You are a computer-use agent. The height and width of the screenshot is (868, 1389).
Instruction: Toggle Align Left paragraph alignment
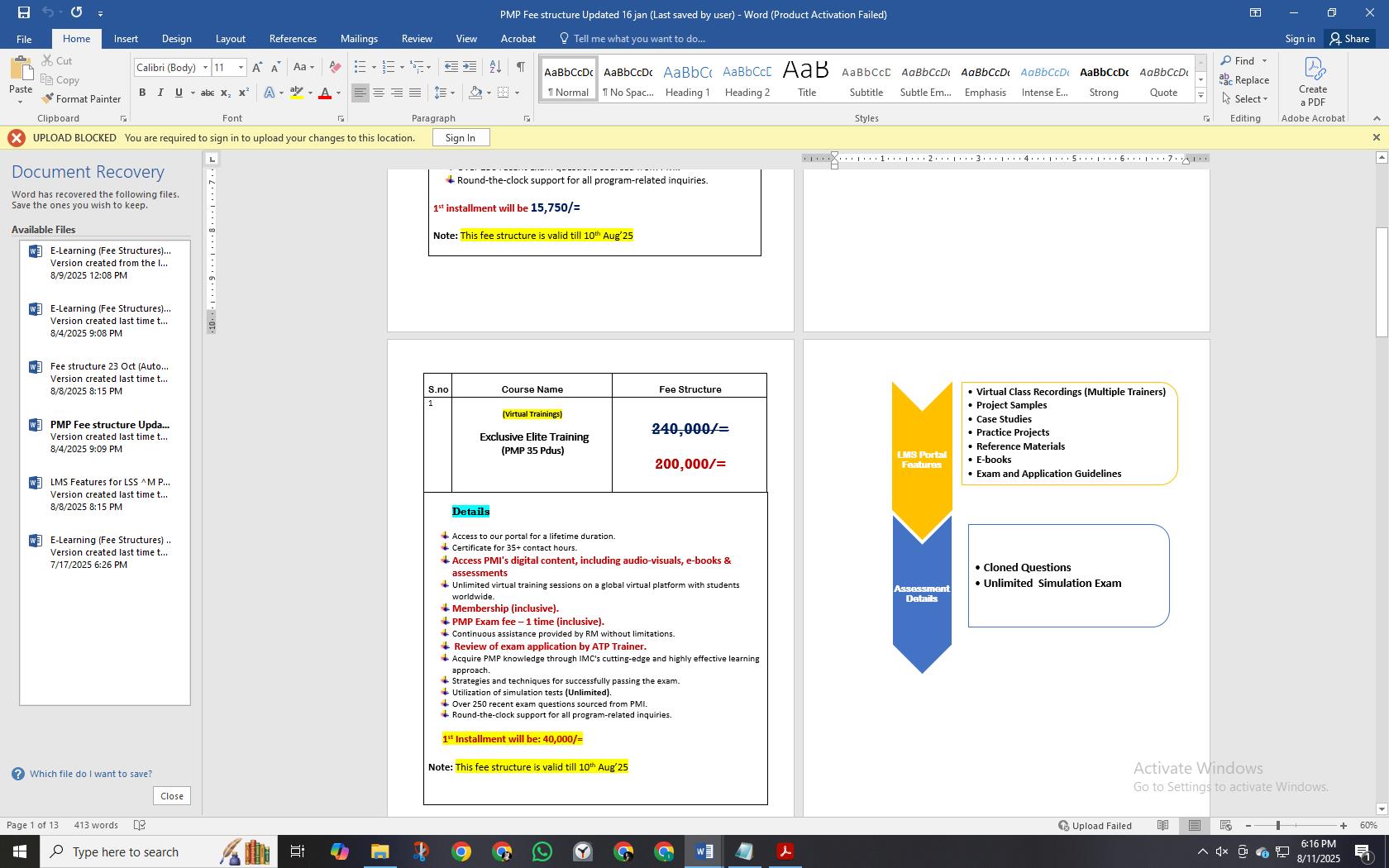click(x=360, y=93)
